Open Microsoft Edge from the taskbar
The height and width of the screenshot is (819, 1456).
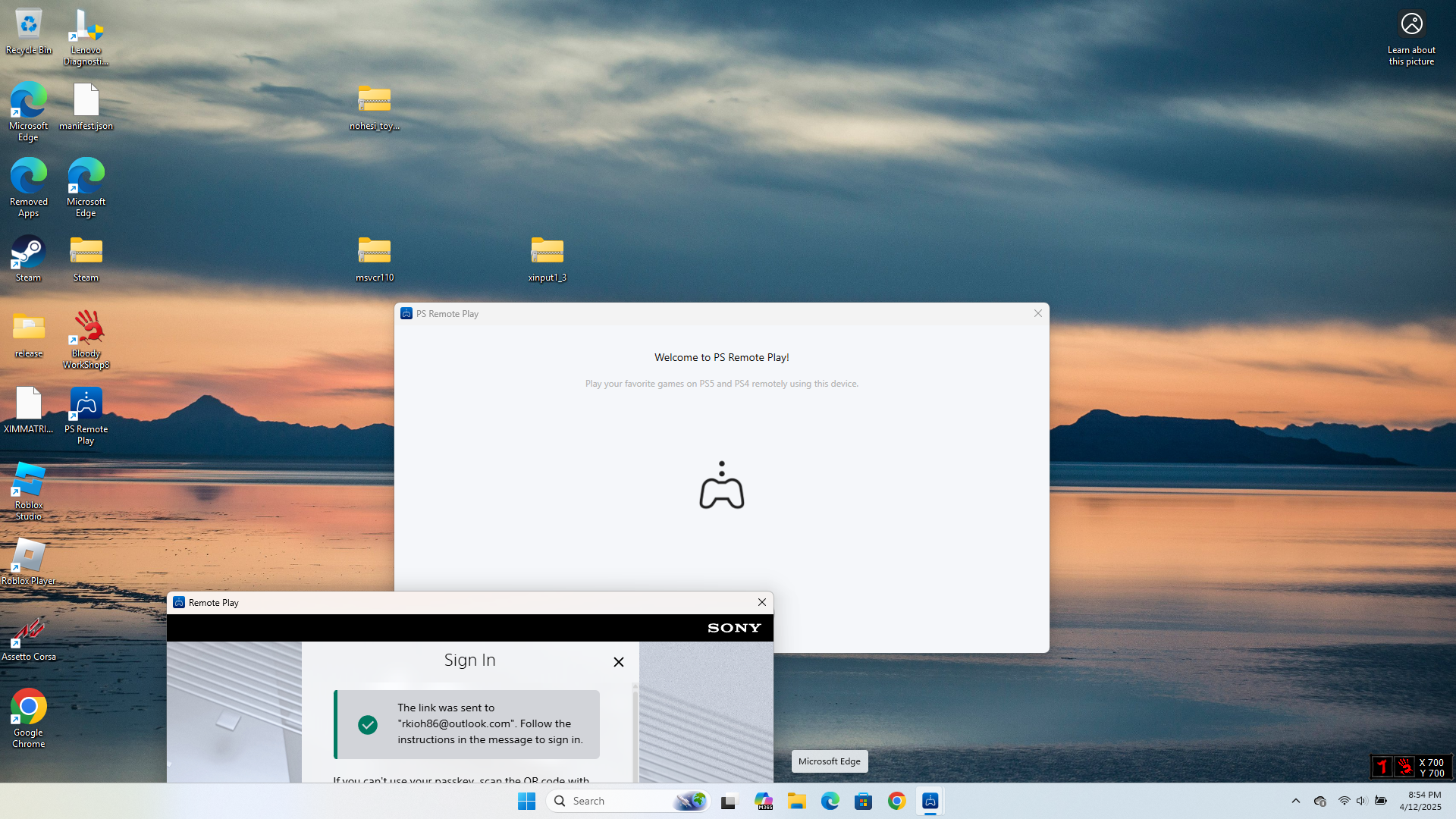tap(830, 801)
